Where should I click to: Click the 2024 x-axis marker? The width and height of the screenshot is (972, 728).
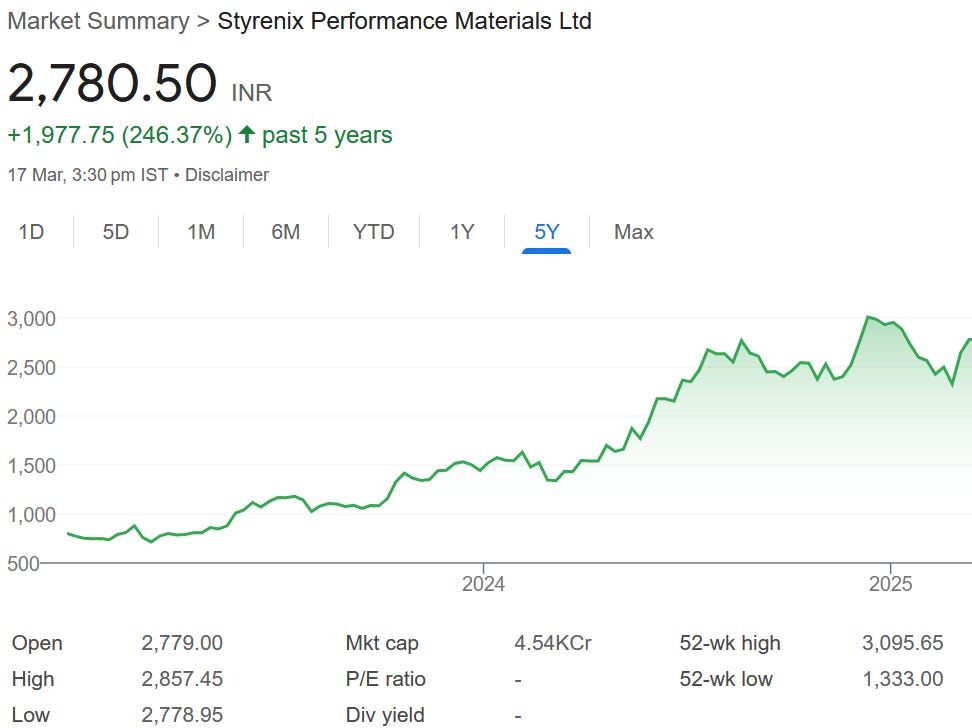coord(484,584)
